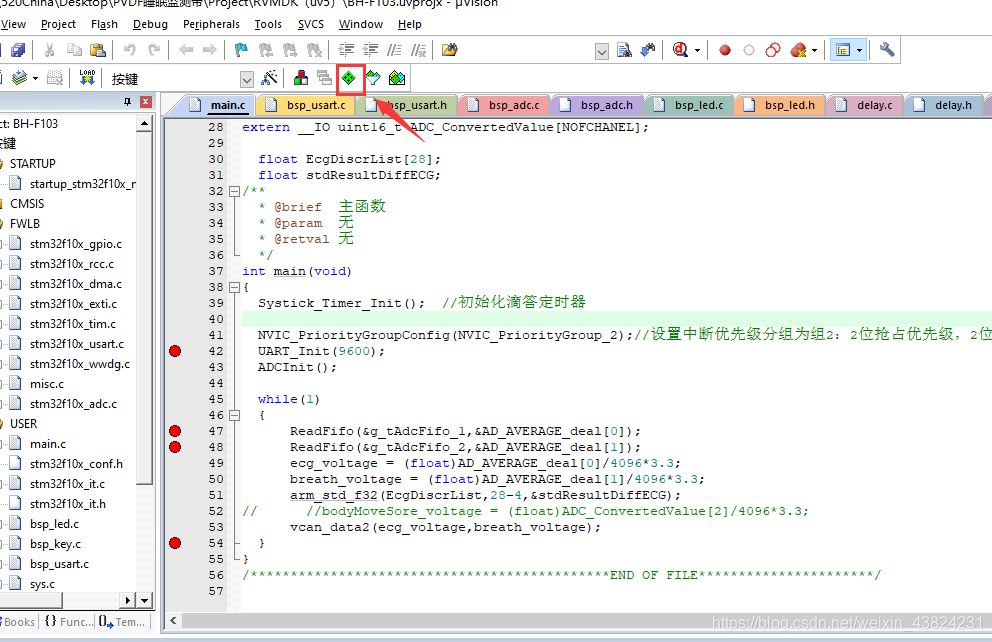Open the Debug menu
Screen dimensions: 992x642
pos(151,24)
